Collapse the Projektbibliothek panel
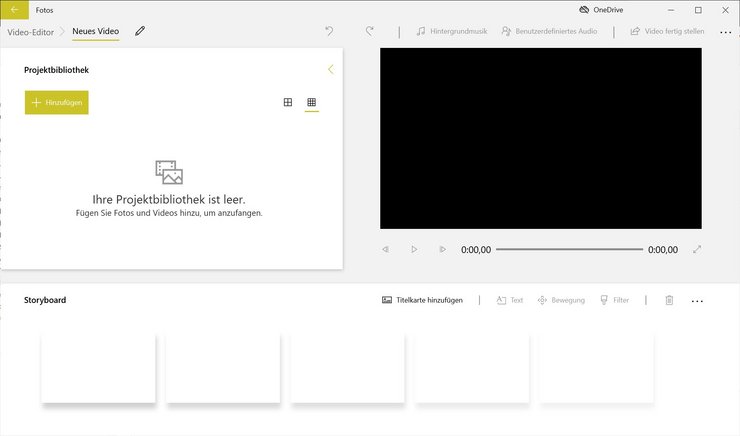This screenshot has width=740, height=436. coord(331,70)
